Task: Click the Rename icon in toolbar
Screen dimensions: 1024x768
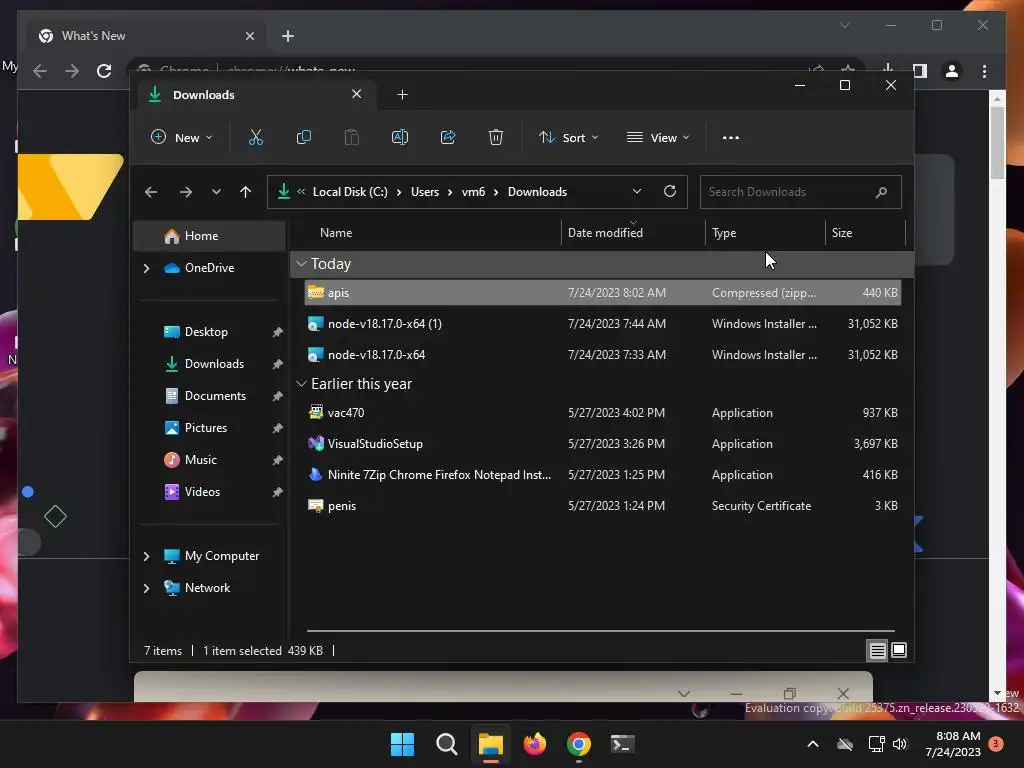Action: point(400,138)
